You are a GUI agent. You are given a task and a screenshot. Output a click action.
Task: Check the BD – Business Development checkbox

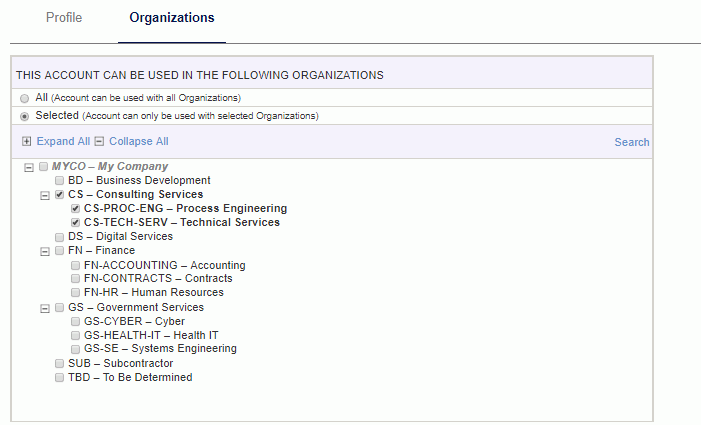[60, 181]
